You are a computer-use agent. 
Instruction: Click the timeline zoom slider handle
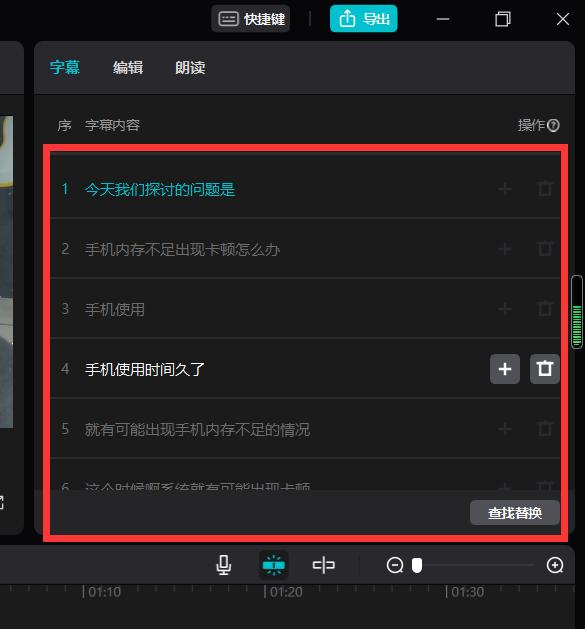coord(417,565)
